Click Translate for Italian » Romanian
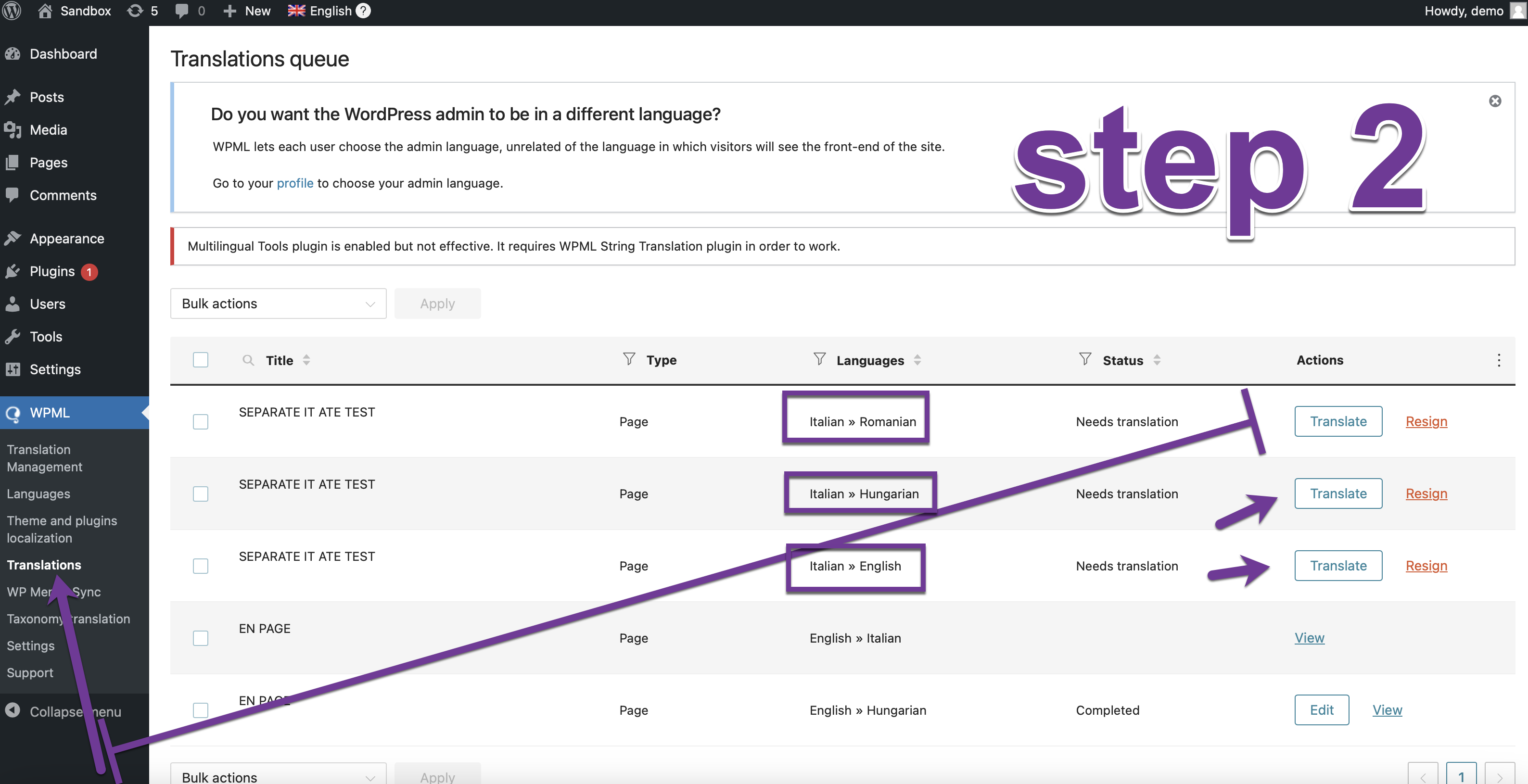The width and height of the screenshot is (1528, 784). click(1338, 422)
